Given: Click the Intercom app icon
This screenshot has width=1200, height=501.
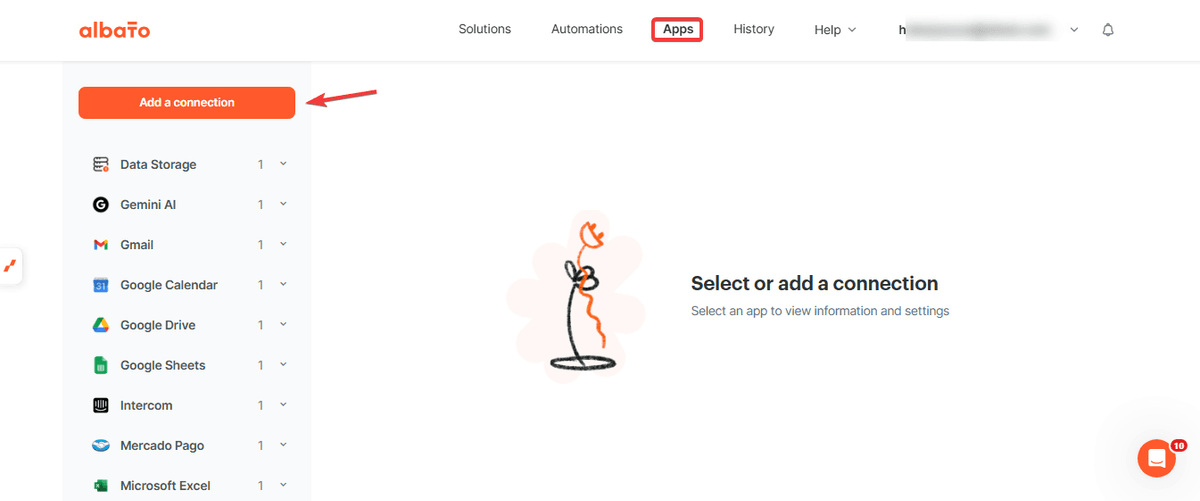Looking at the screenshot, I should pyautogui.click(x=101, y=405).
